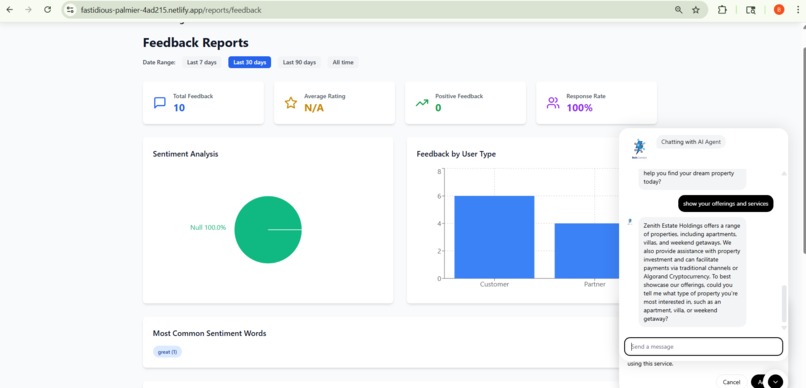
Task: Click the Positive Feedback trend arrow icon
Action: click(422, 103)
